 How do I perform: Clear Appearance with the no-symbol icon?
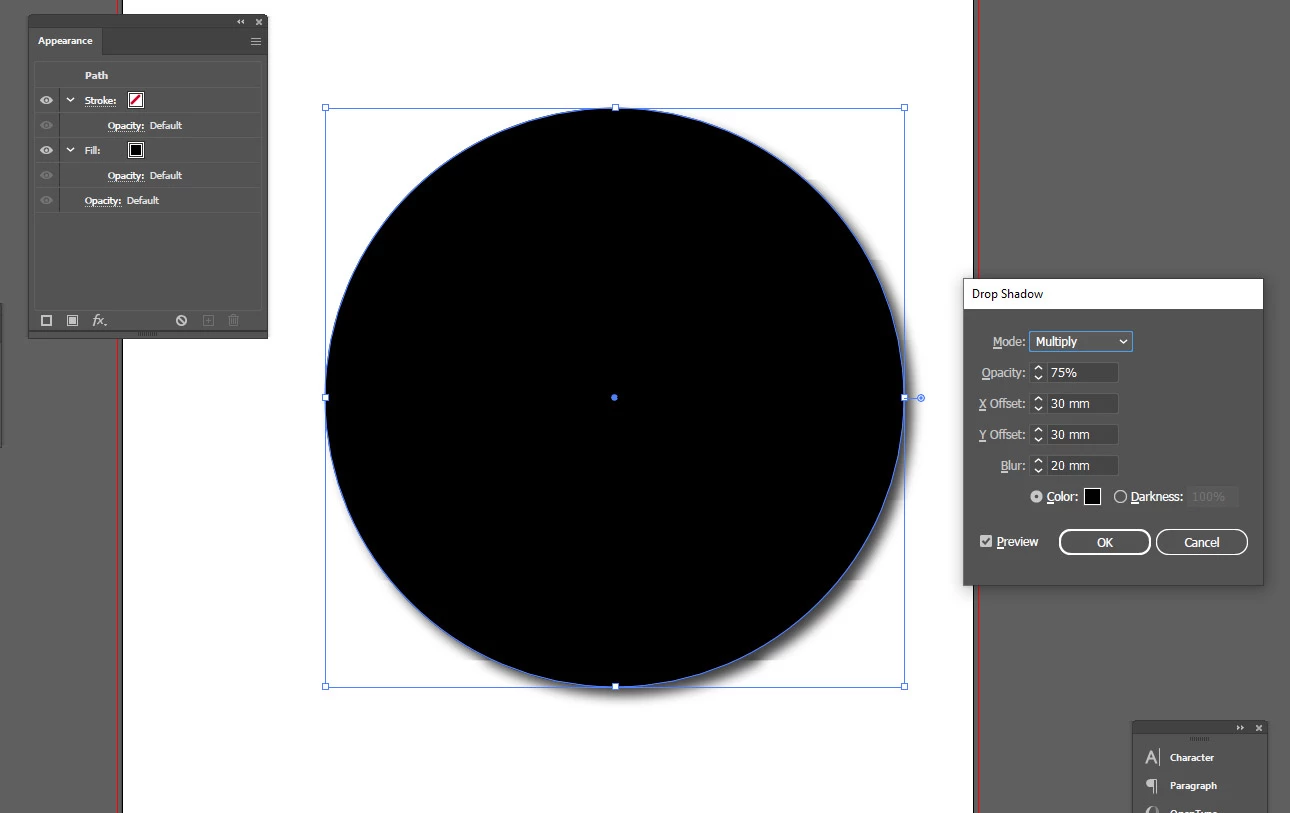click(181, 320)
